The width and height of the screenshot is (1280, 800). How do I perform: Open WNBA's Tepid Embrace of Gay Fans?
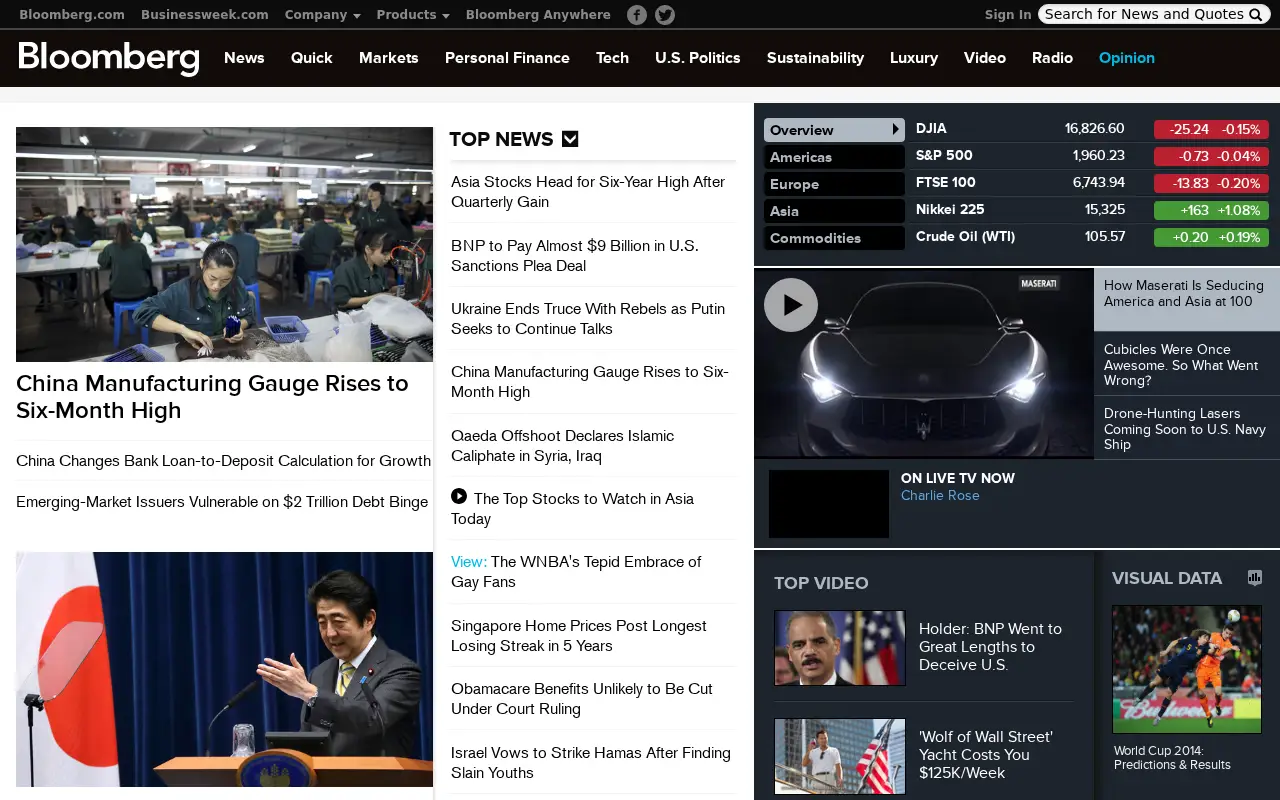pos(576,572)
